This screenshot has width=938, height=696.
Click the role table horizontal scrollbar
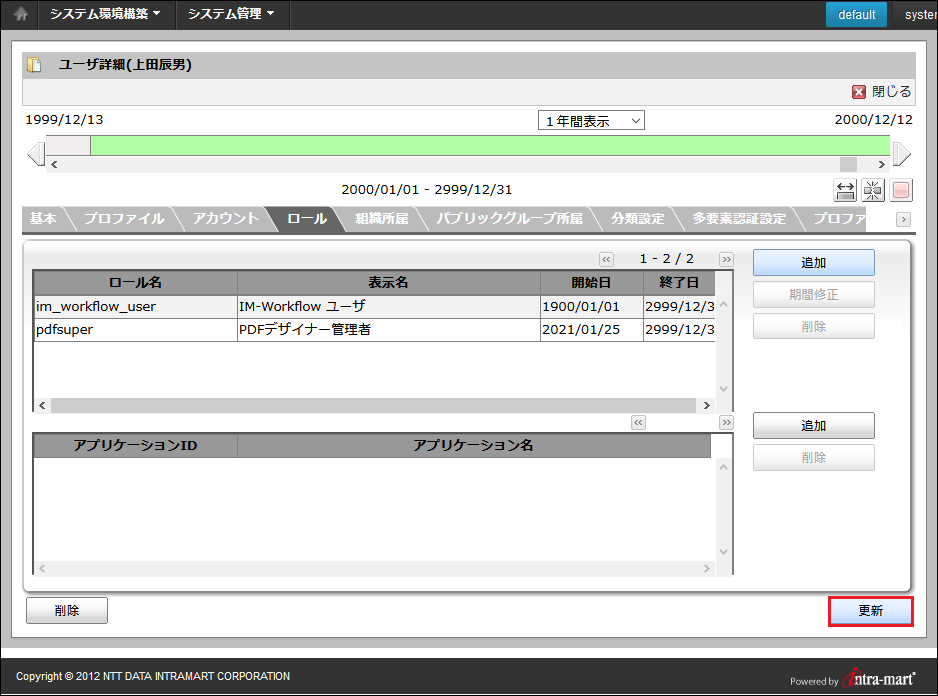click(372, 406)
